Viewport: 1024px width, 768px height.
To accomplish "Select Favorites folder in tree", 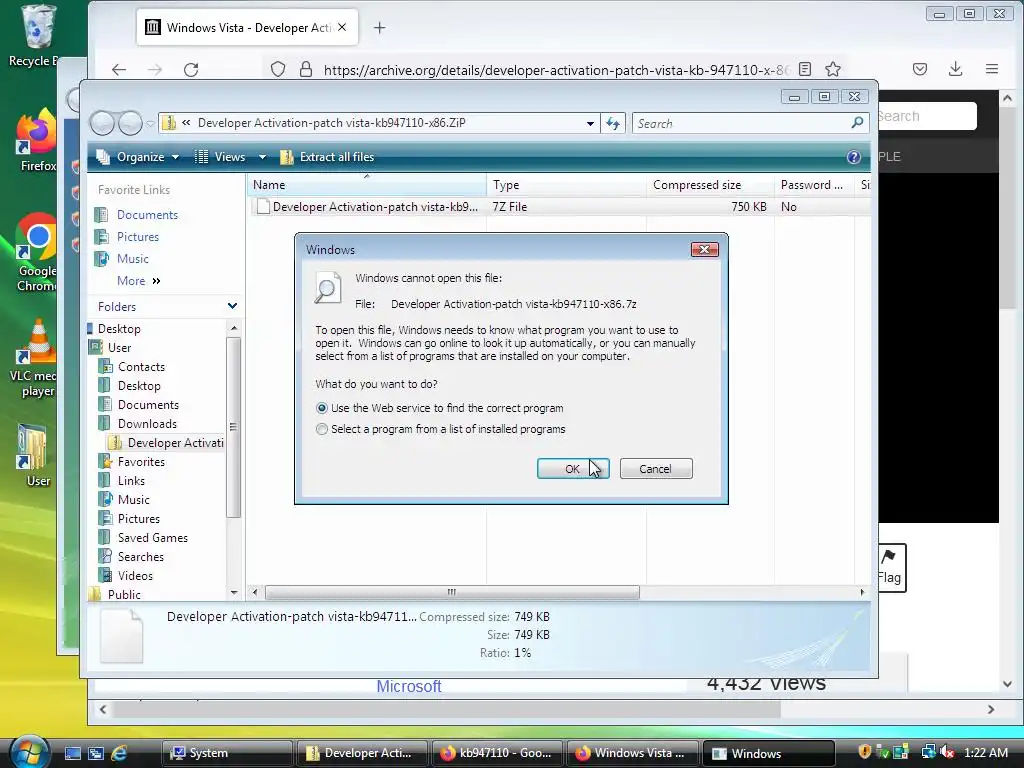I will point(141,462).
